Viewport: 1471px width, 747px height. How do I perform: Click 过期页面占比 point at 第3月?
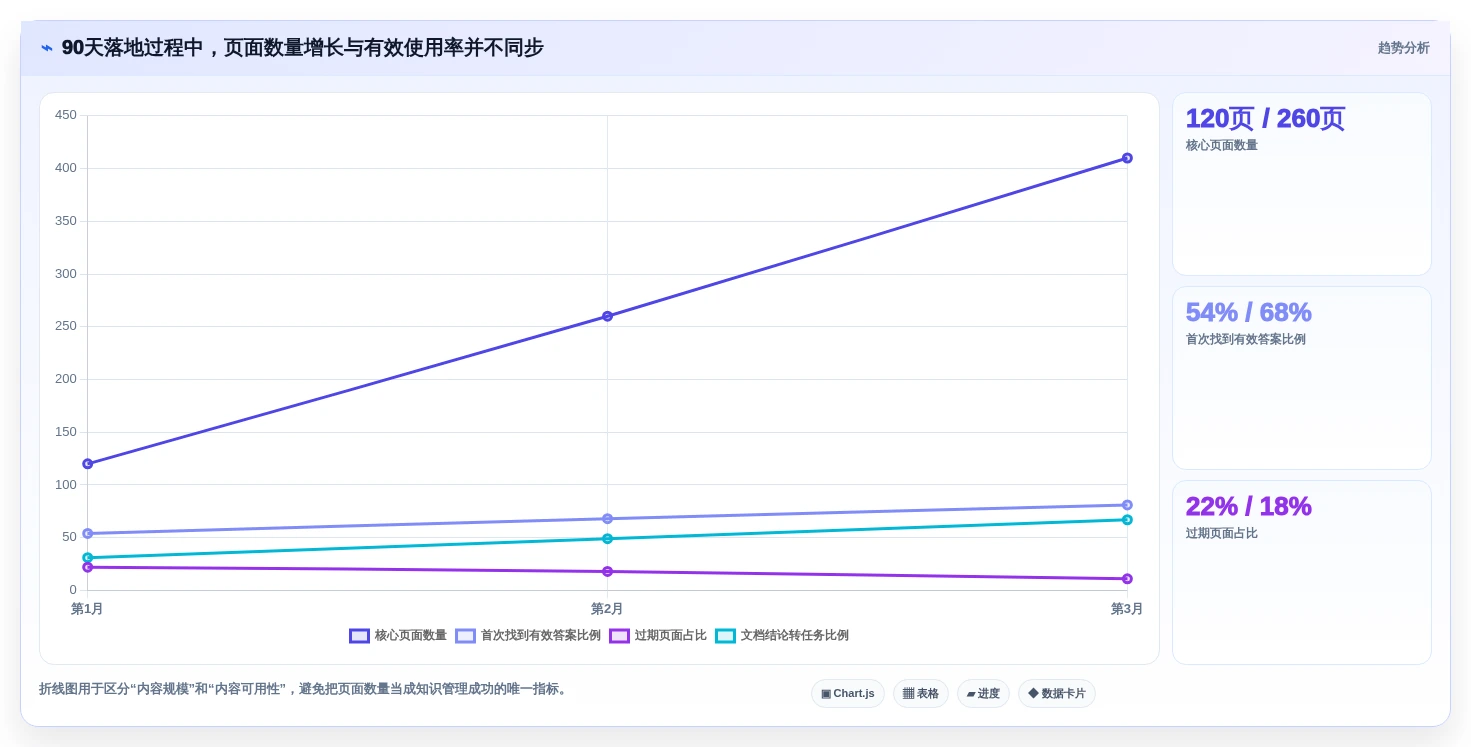[1127, 579]
